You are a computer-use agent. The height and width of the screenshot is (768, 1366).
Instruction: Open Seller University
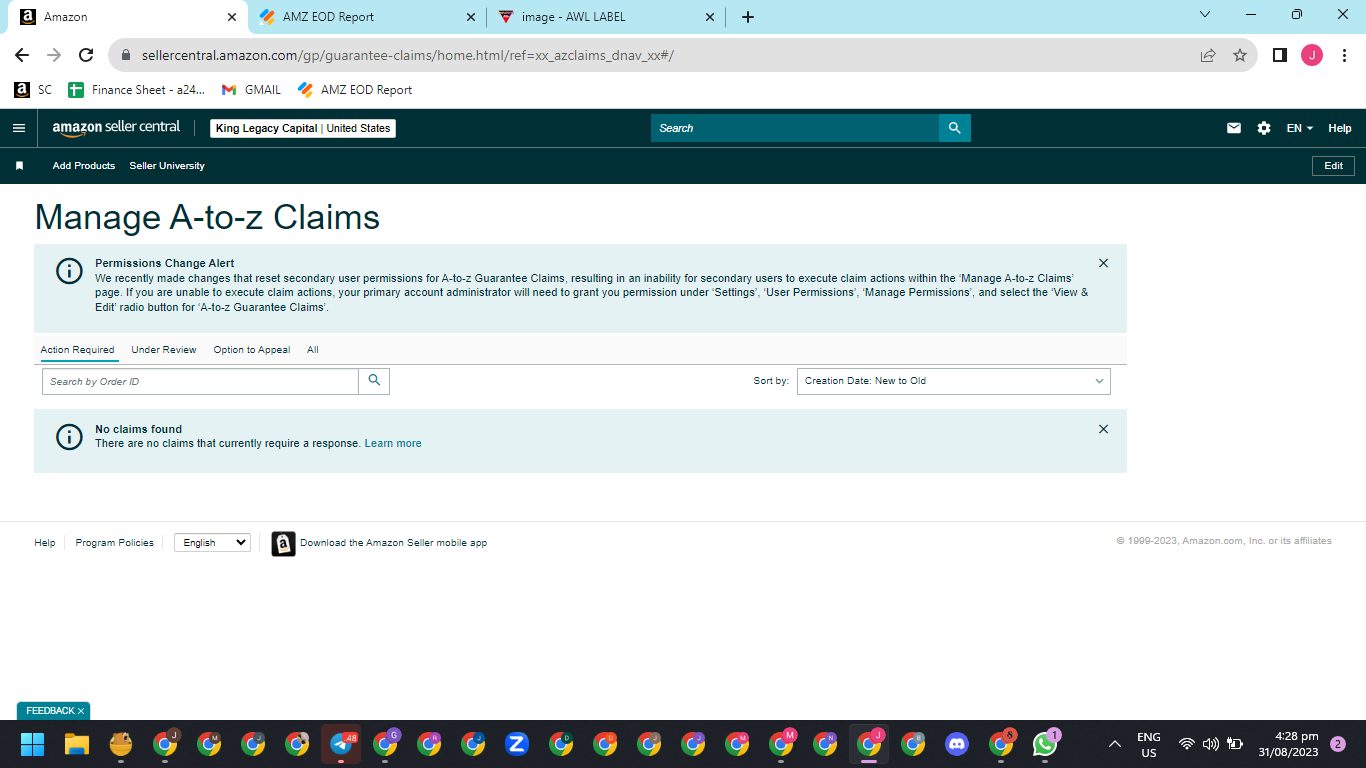click(167, 166)
